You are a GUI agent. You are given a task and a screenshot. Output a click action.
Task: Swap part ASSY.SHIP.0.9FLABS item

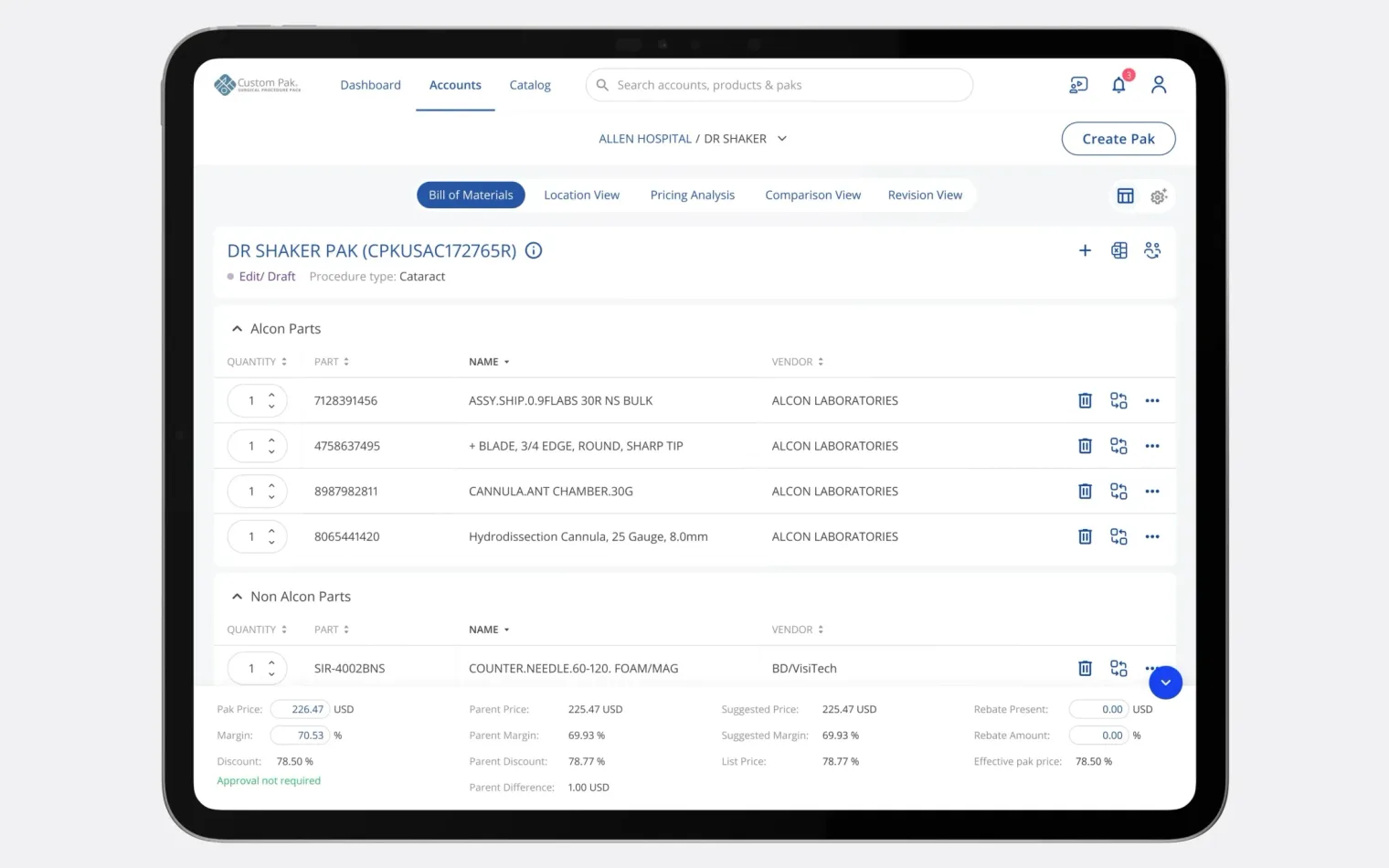(x=1119, y=400)
